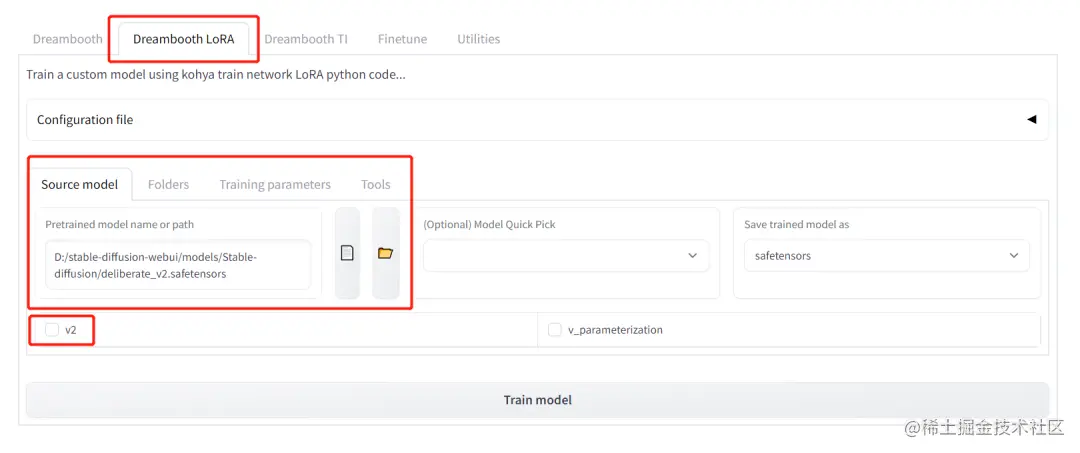Click the kohya train network description text
Viewport: 1080px width, 453px height.
216,74
